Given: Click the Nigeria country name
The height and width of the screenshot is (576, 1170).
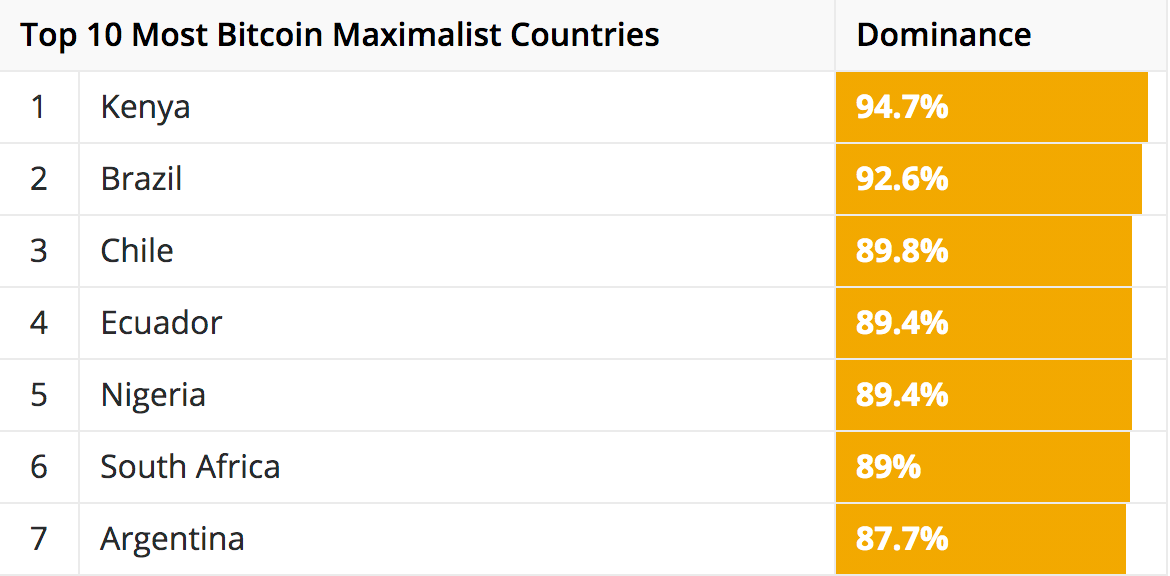Looking at the screenshot, I should [x=153, y=395].
